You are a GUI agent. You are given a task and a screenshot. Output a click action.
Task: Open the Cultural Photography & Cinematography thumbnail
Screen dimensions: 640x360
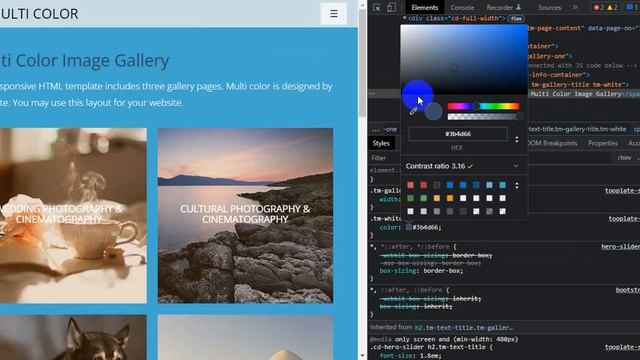coord(245,216)
